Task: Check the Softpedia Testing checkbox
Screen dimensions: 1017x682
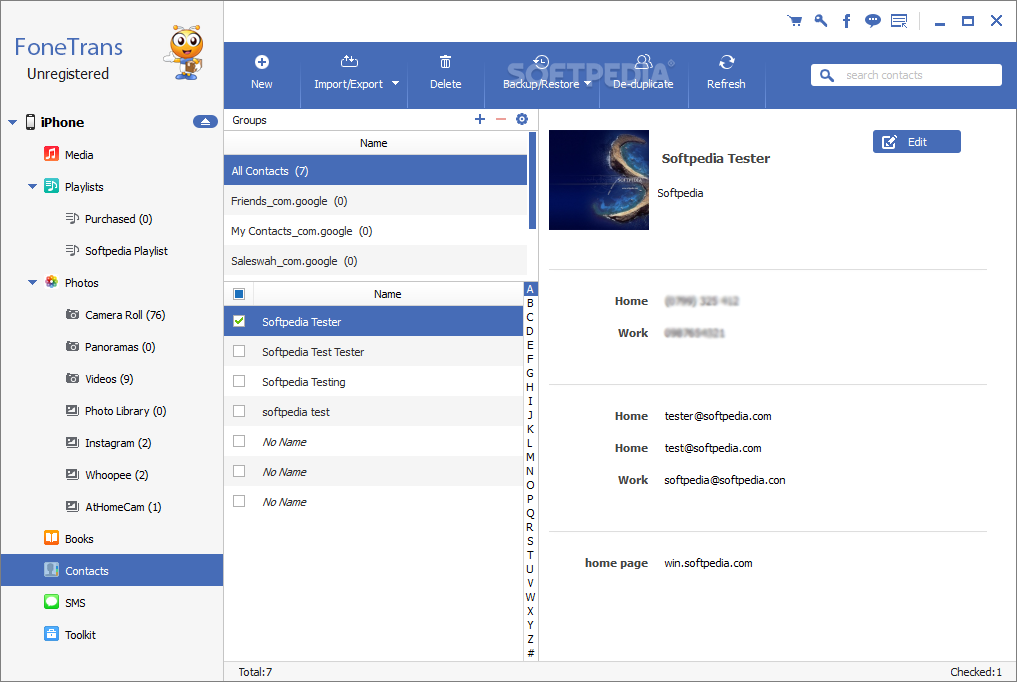Action: [x=239, y=381]
